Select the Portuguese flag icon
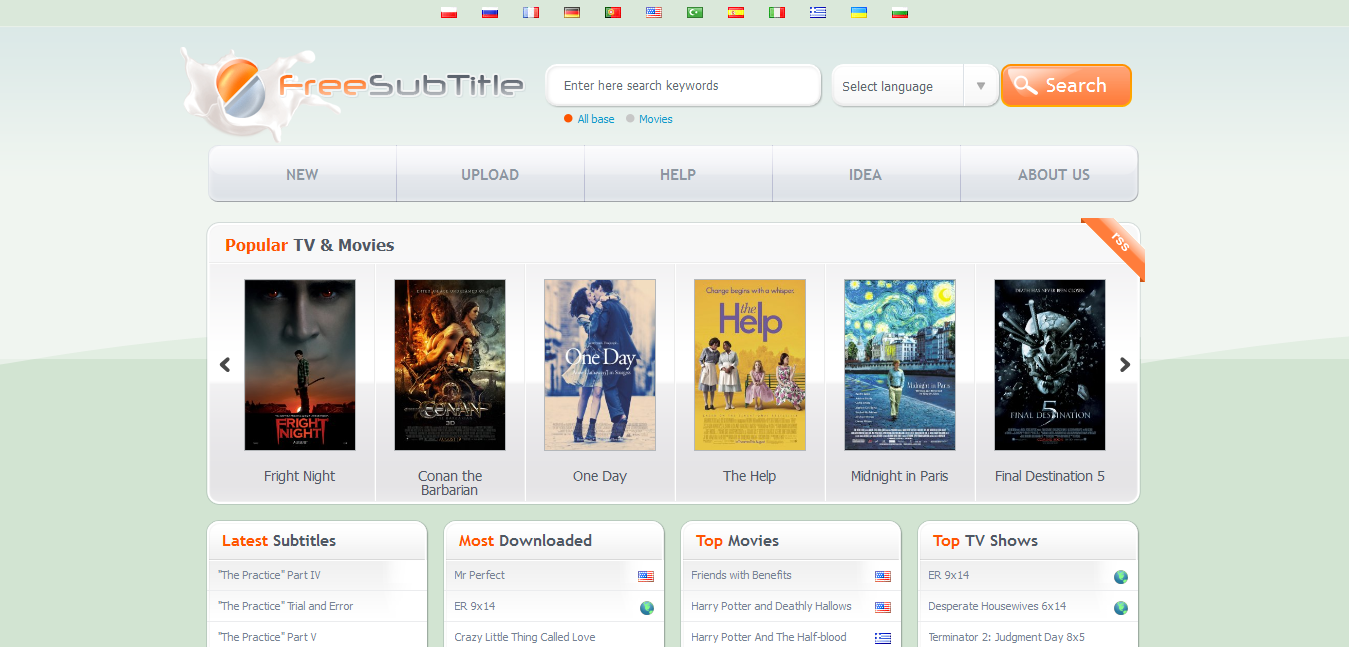 (x=613, y=13)
